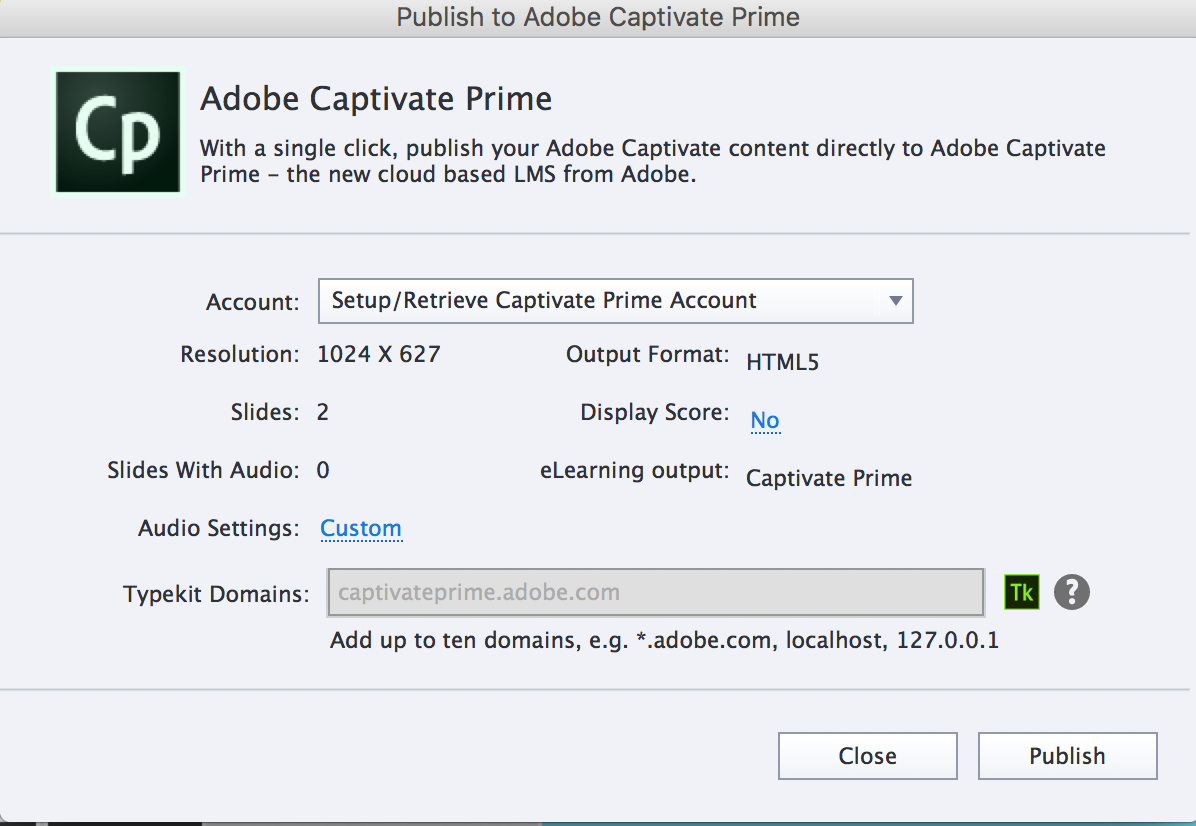1196x826 pixels.
Task: Click the No link beside Display Score
Action: 765,420
